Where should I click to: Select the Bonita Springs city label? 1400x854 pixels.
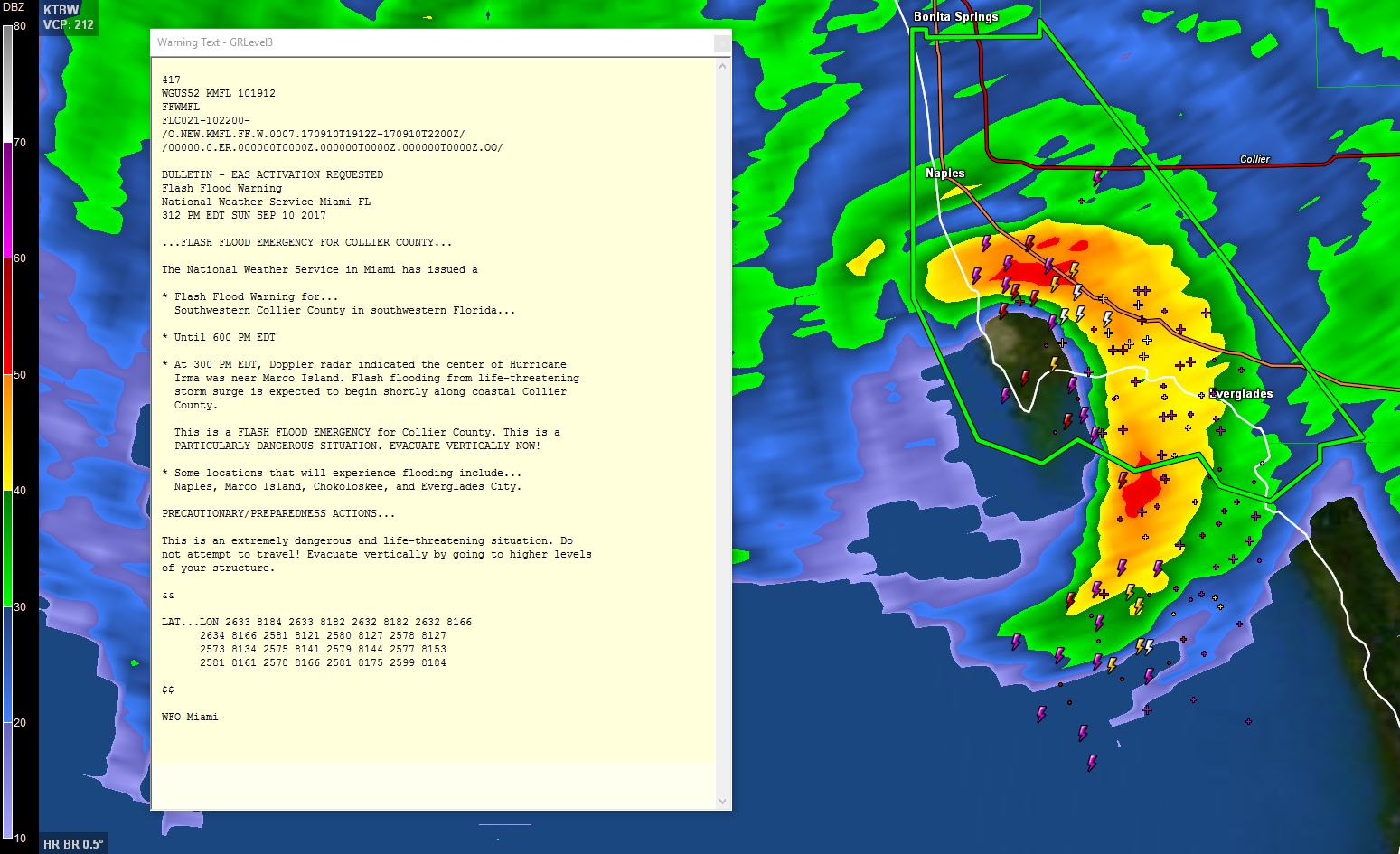coord(955,16)
